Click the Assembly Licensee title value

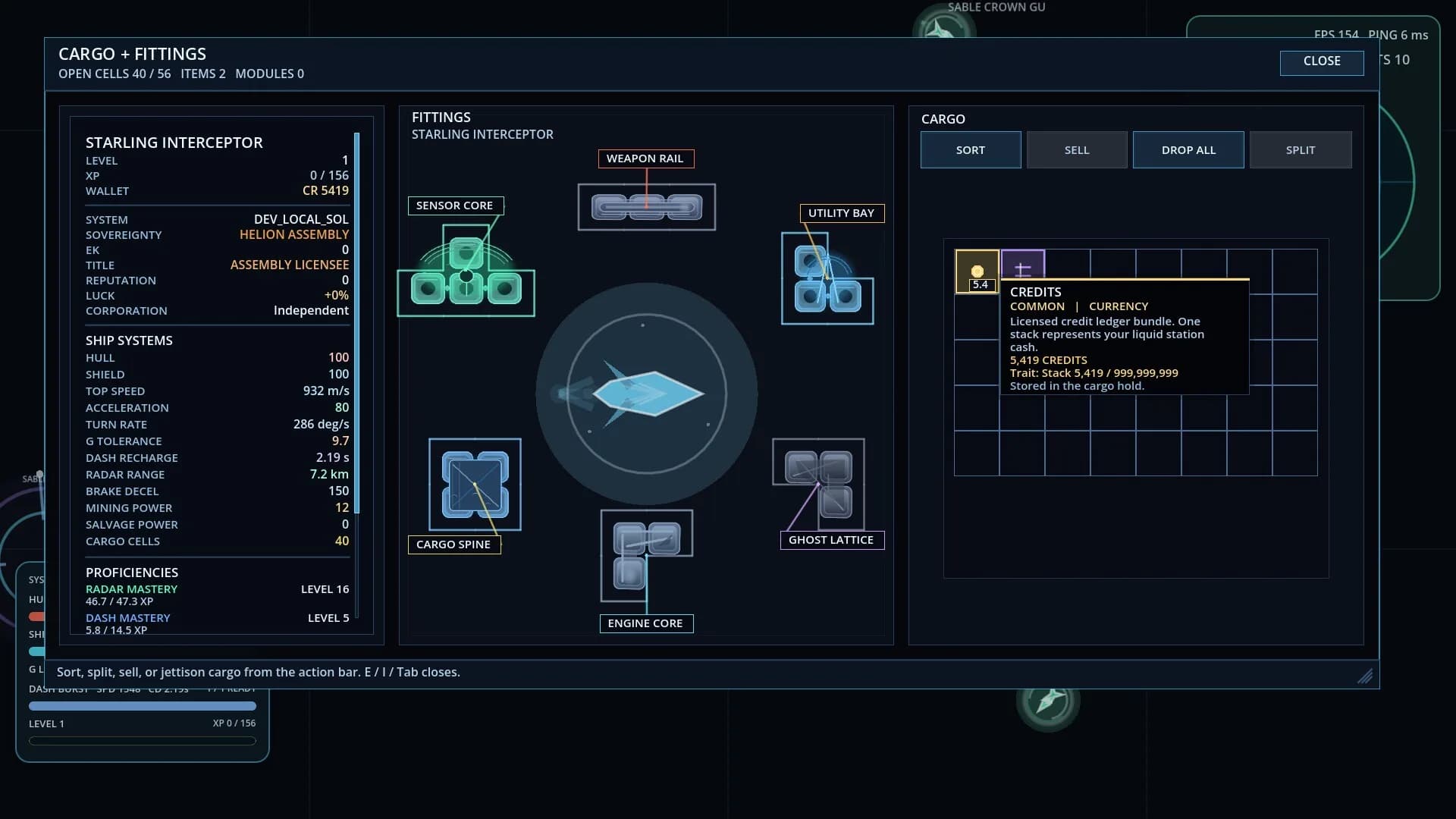[290, 265]
